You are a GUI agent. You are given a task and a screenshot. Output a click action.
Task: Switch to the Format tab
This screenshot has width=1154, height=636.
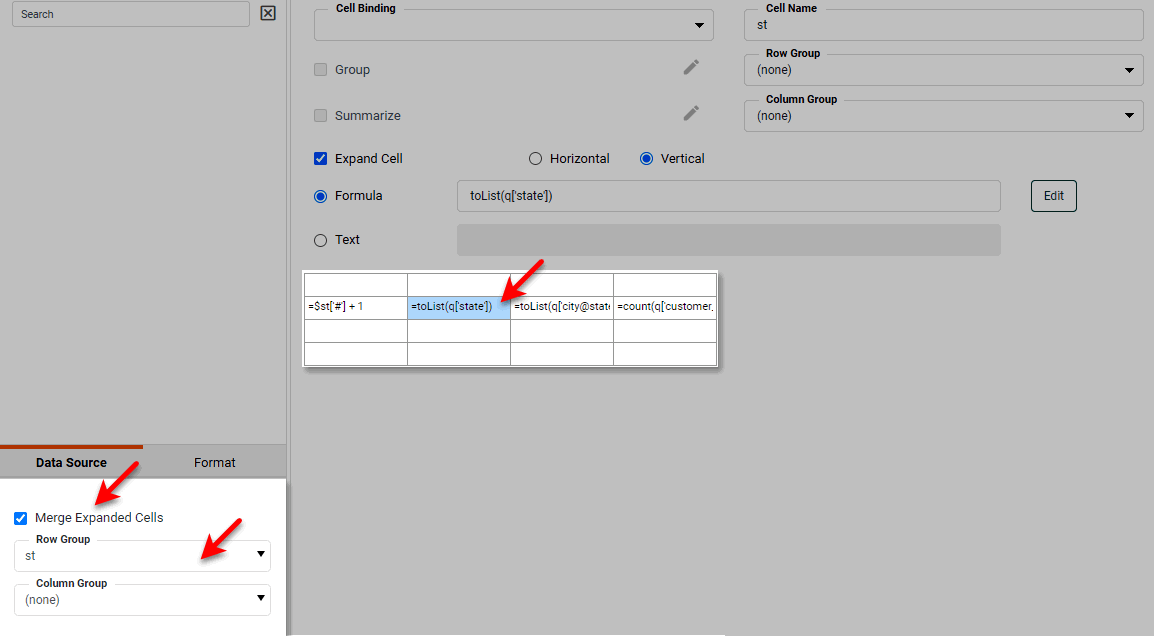click(x=214, y=462)
